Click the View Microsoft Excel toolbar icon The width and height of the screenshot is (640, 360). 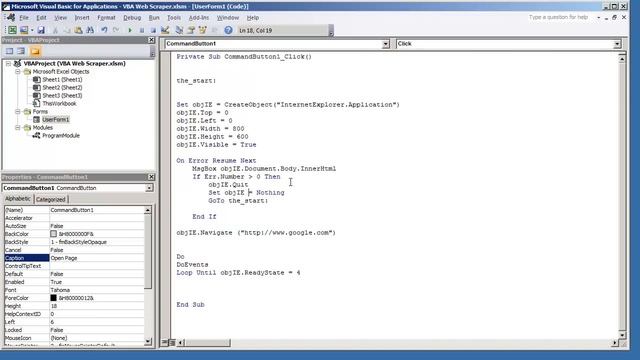tap(12, 30)
